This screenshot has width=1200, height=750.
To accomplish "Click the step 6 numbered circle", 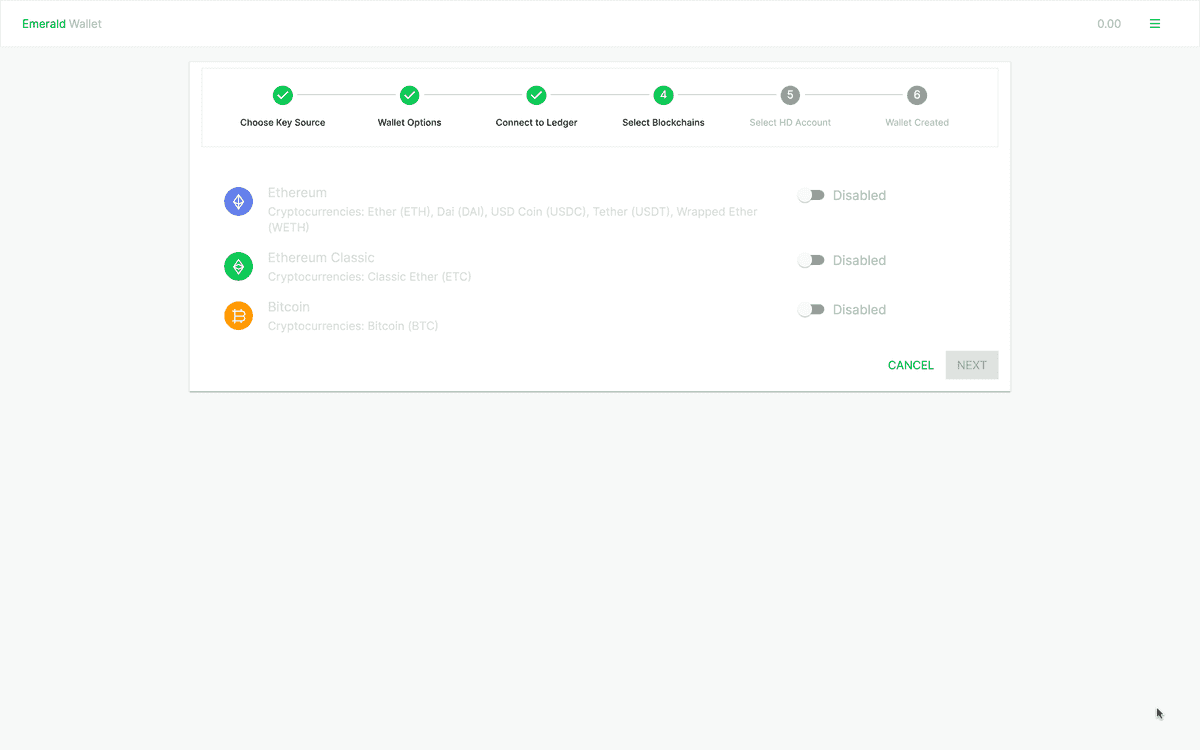I will point(917,95).
